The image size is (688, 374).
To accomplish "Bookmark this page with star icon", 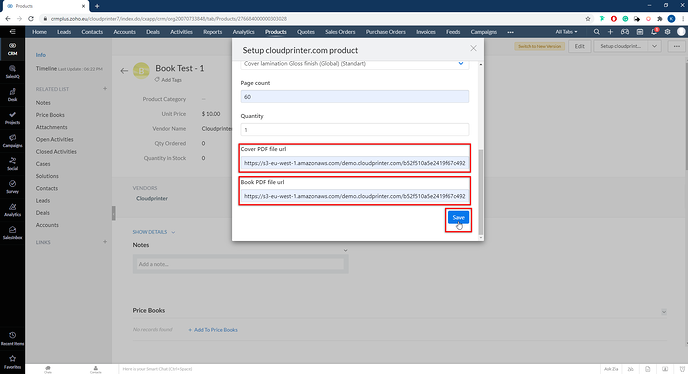I will click(x=588, y=19).
